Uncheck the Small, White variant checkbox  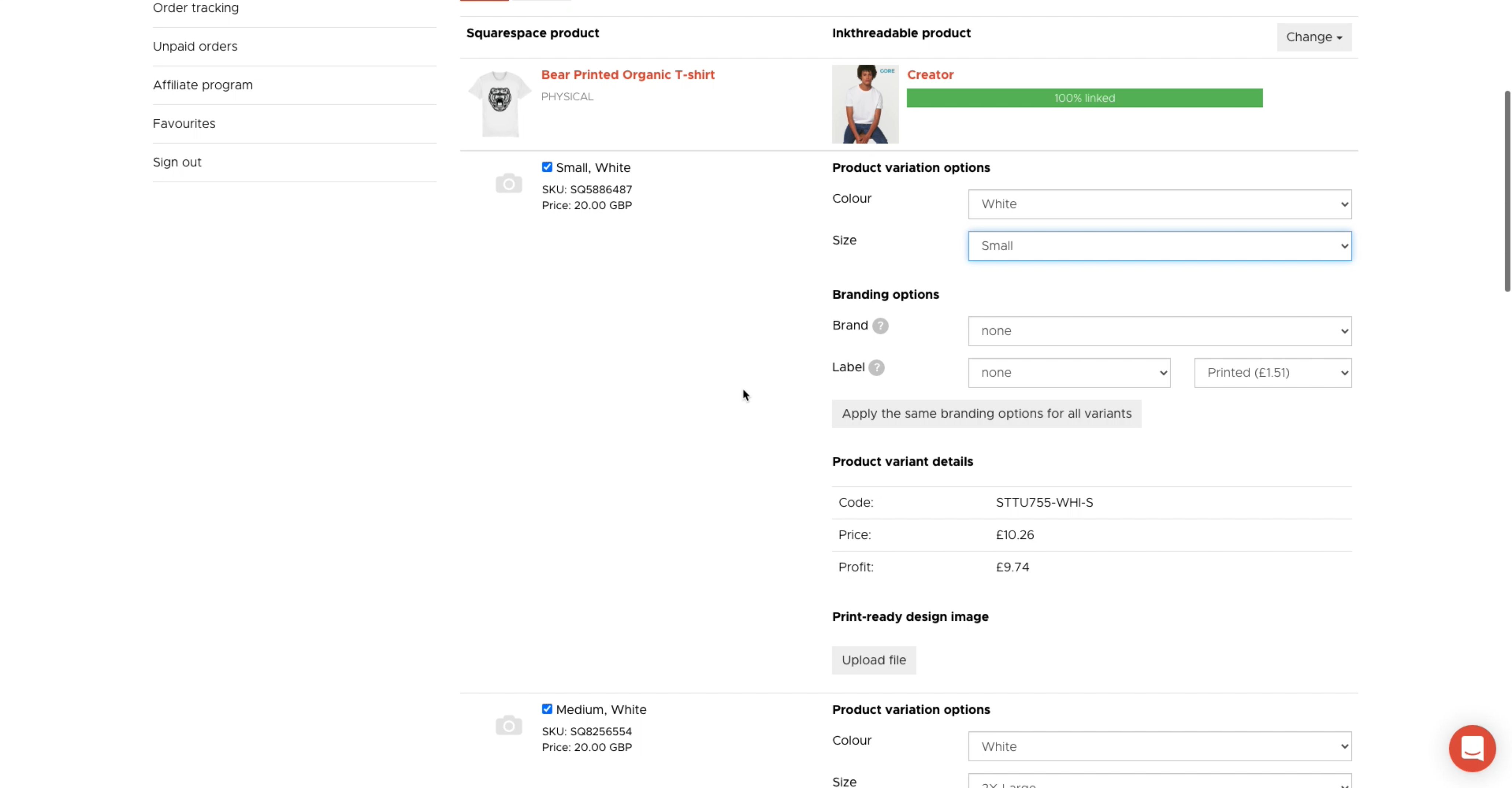click(547, 167)
